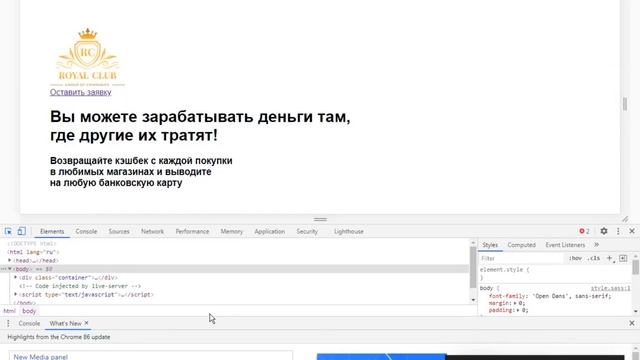Open the DevTools customize three-dot menu
This screenshot has width=640, height=360.
point(618,231)
